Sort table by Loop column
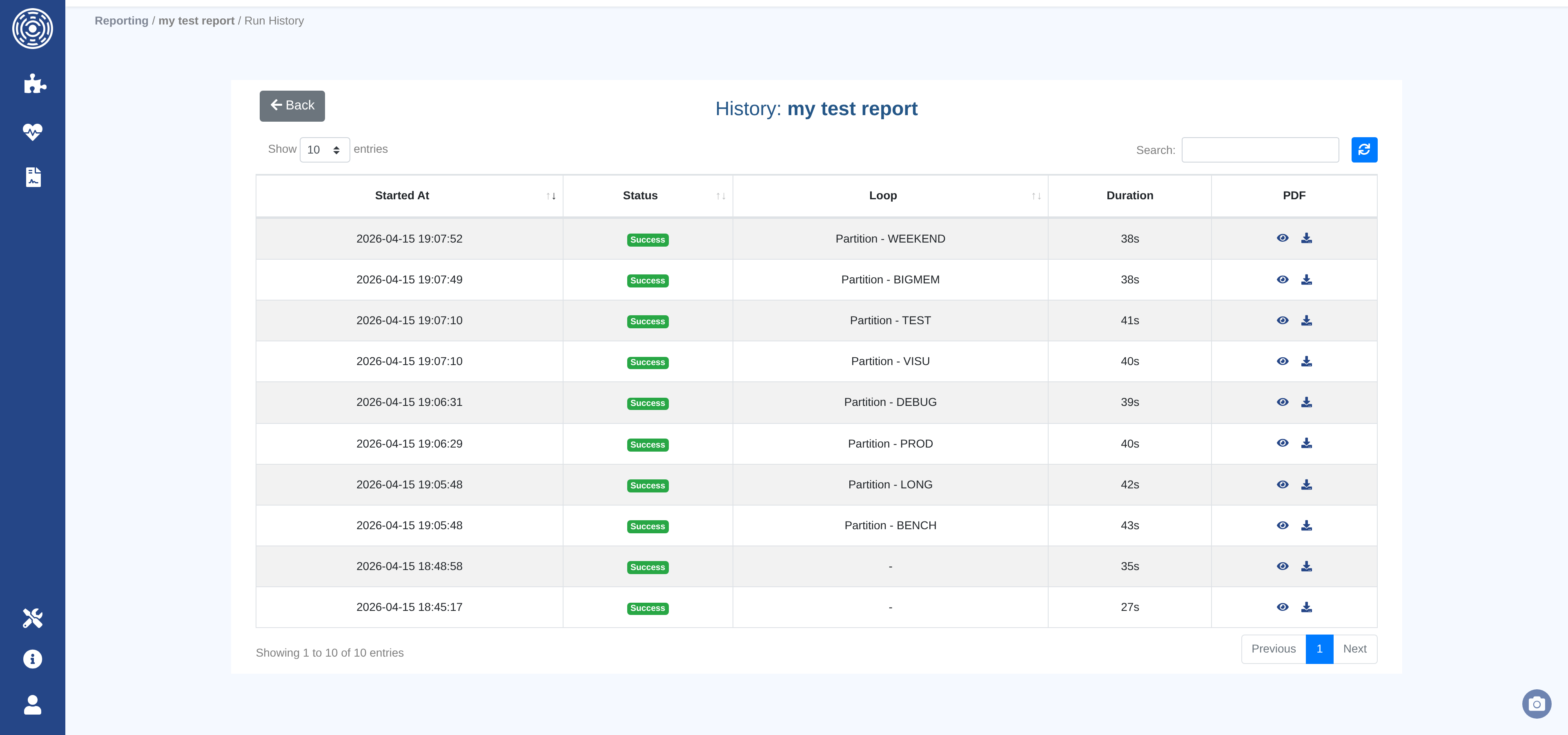 [882, 195]
